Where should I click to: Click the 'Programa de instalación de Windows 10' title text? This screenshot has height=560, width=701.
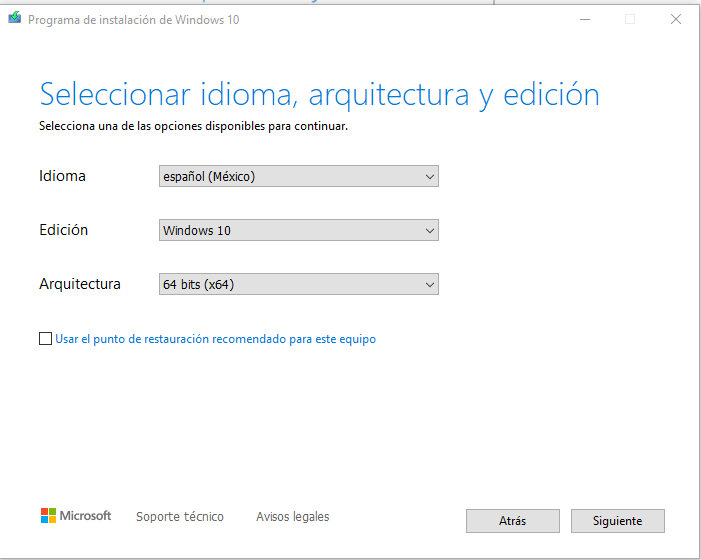[x=134, y=20]
